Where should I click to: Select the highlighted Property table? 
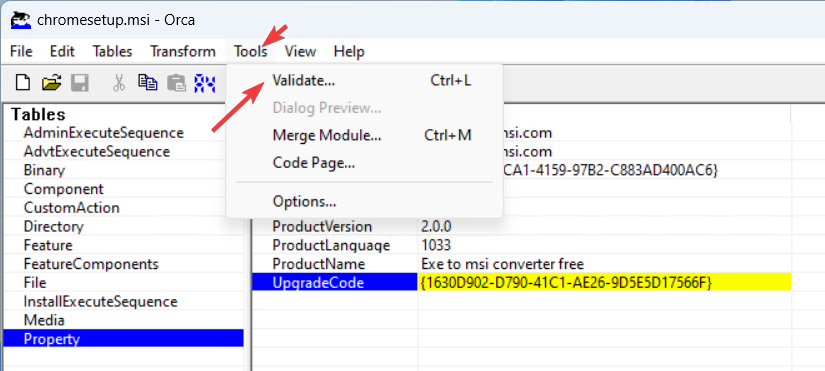123,339
